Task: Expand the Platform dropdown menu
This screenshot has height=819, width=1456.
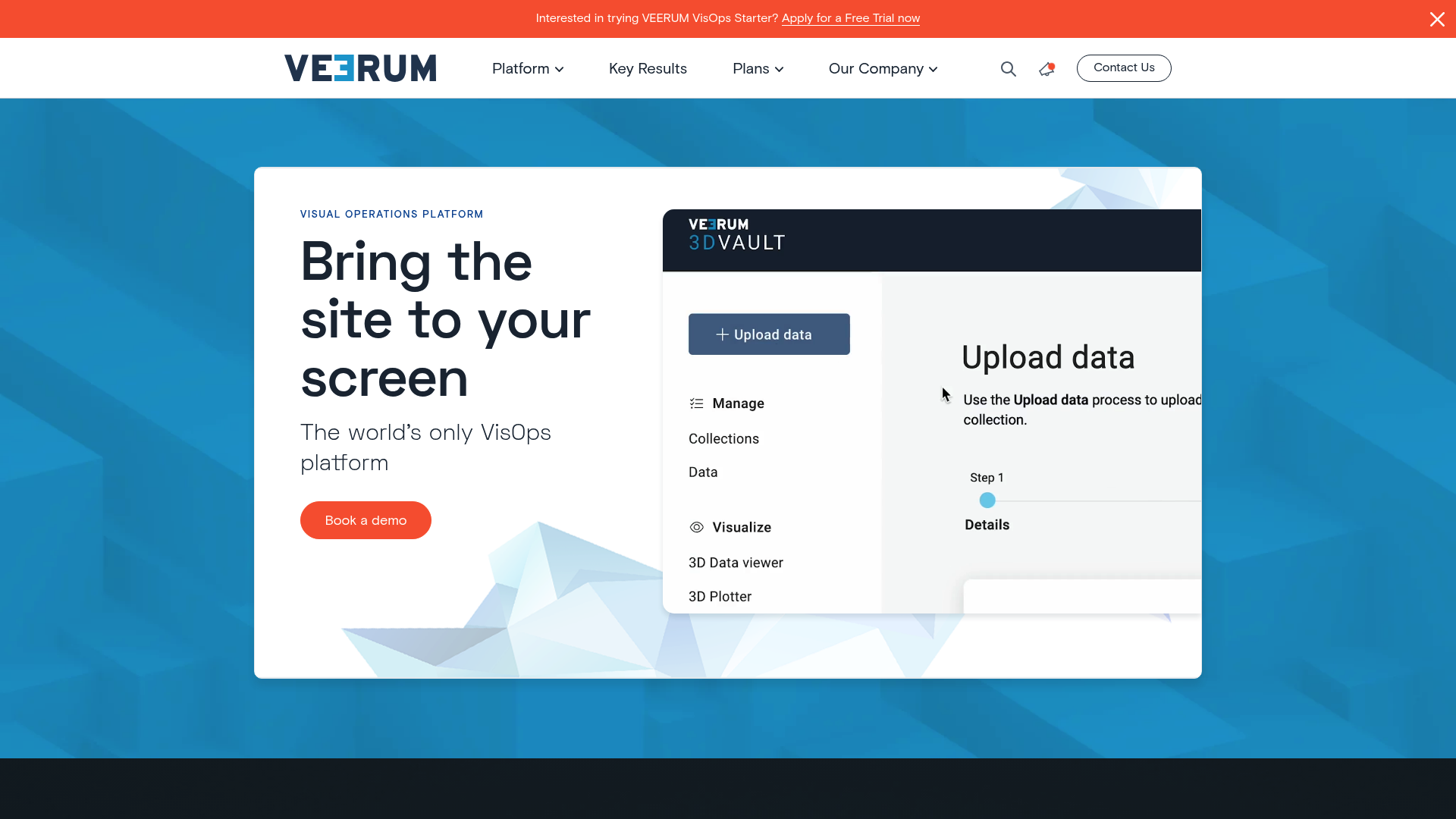Action: pos(528,68)
